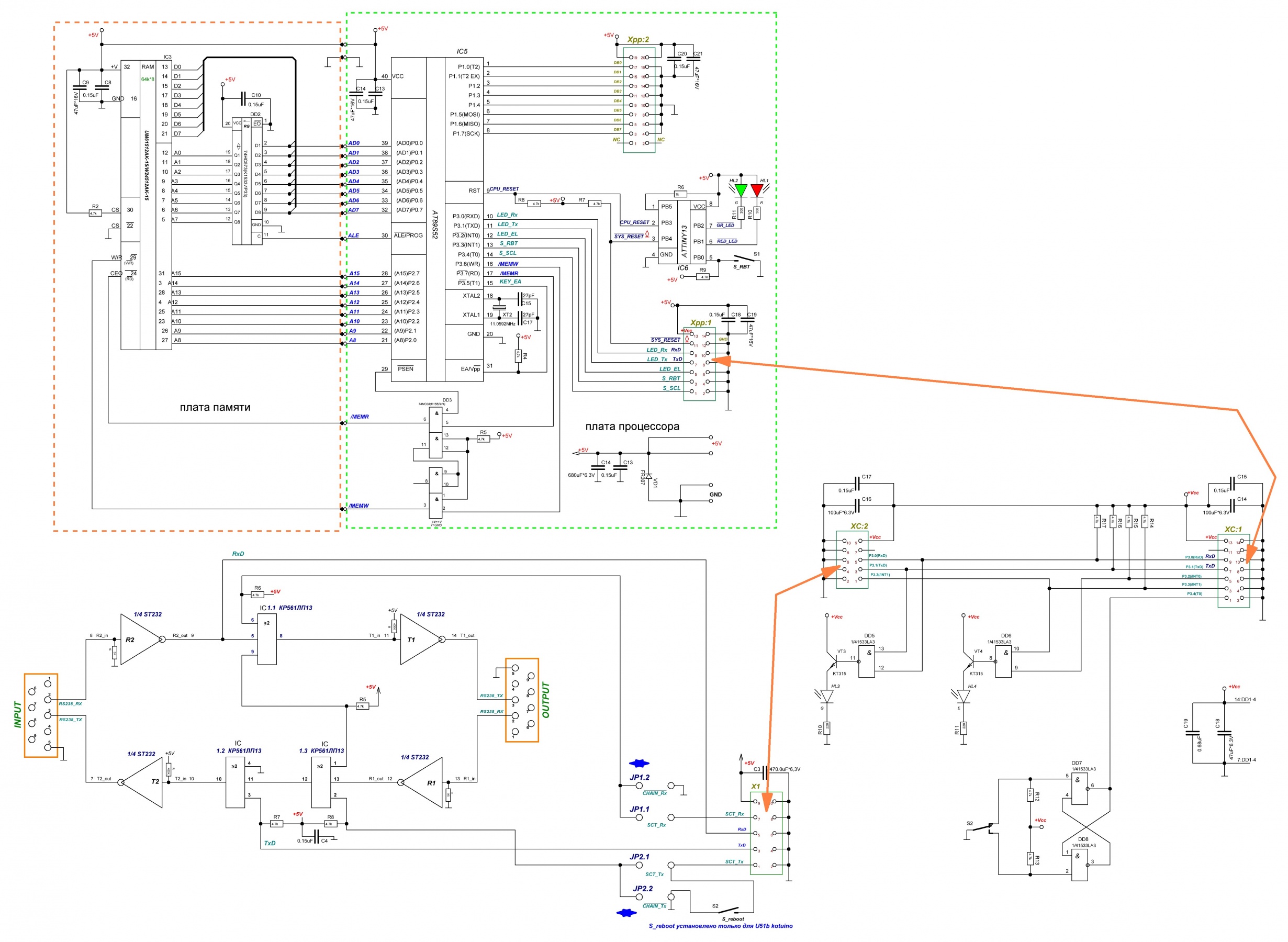Click the '470.0uF*6,3V' C3 capacitor value
1288x942 pixels.
point(785,769)
